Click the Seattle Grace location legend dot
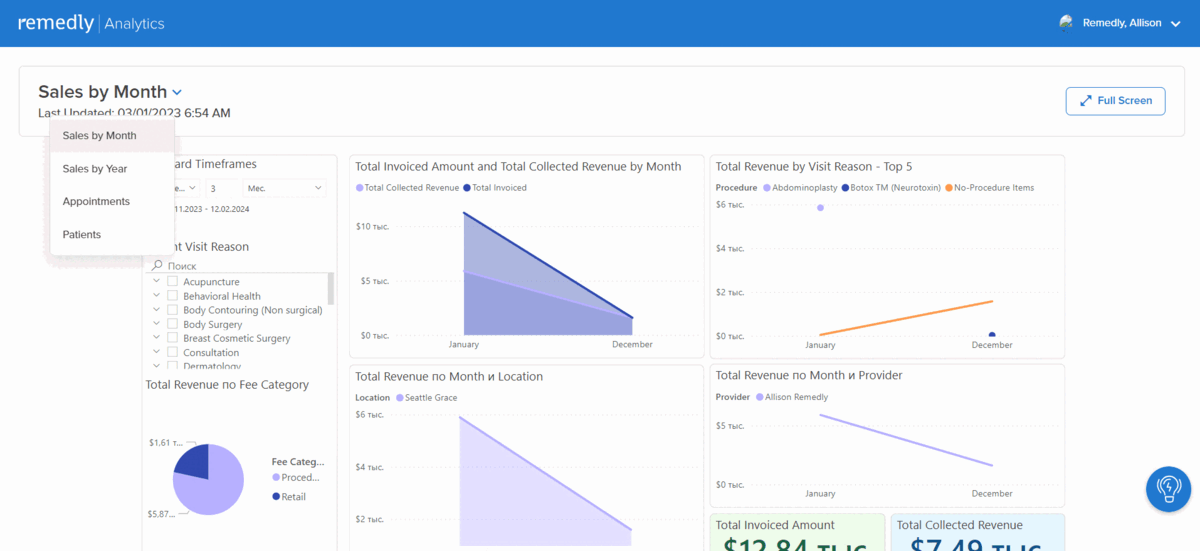Image resolution: width=1200 pixels, height=551 pixels. pos(400,398)
